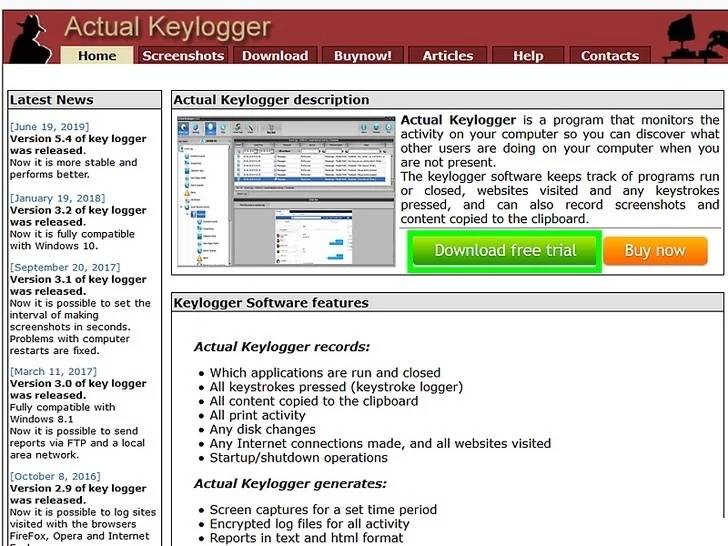This screenshot has width=728, height=546.
Task: Click bold 'Actual Keylogger' in description paragraph
Action: pos(458,120)
